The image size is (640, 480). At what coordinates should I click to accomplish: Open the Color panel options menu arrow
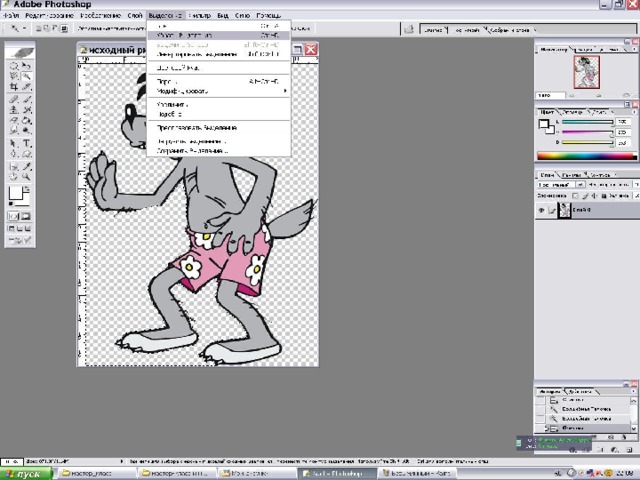point(634,111)
